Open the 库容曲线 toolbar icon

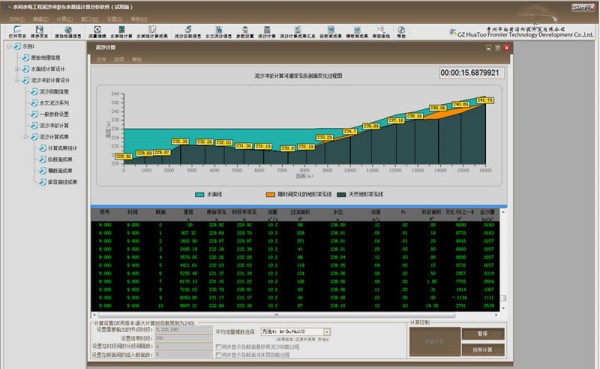pos(381,32)
